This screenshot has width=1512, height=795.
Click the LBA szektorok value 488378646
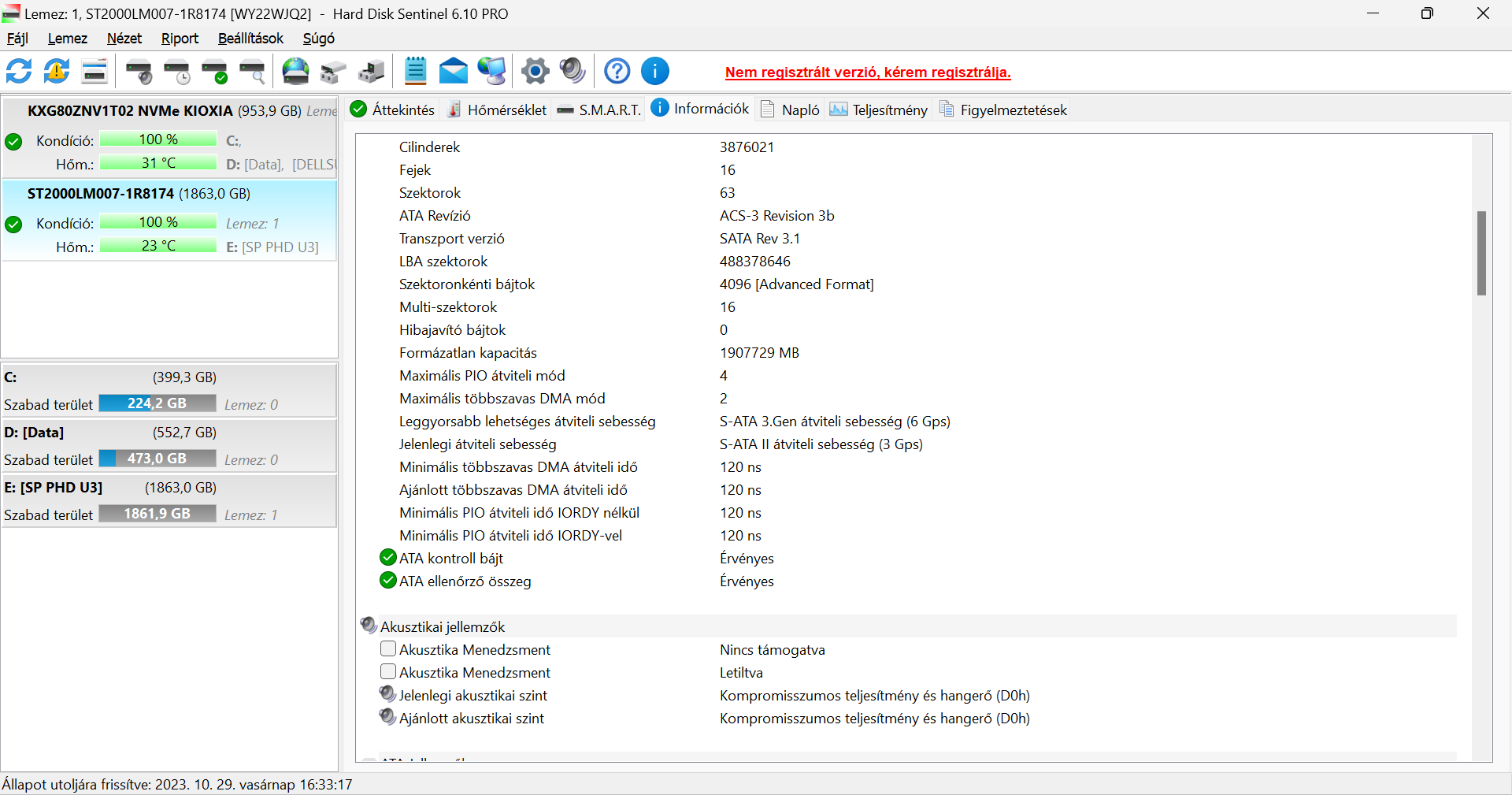[754, 262]
